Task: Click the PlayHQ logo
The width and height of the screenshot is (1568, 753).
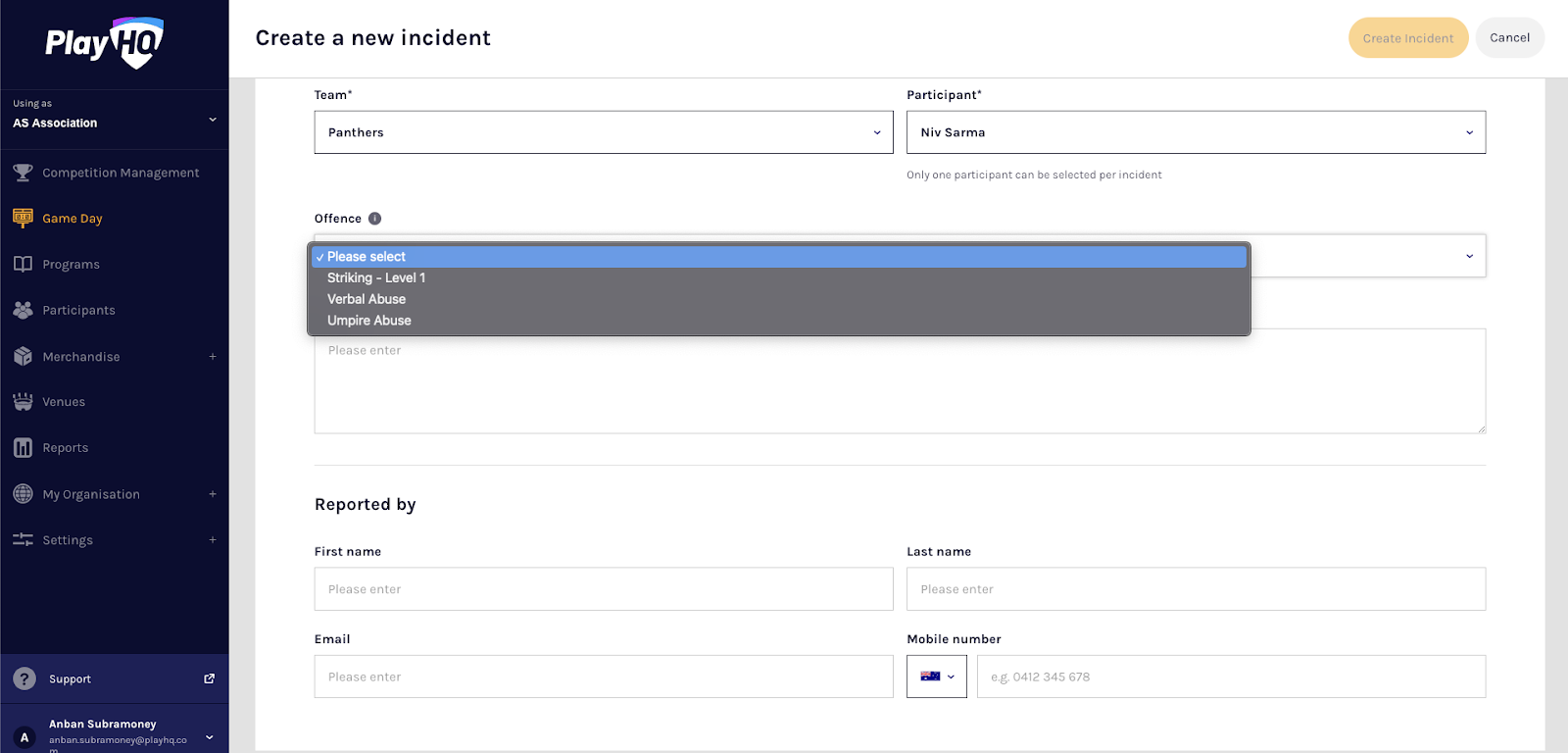Action: [104, 43]
